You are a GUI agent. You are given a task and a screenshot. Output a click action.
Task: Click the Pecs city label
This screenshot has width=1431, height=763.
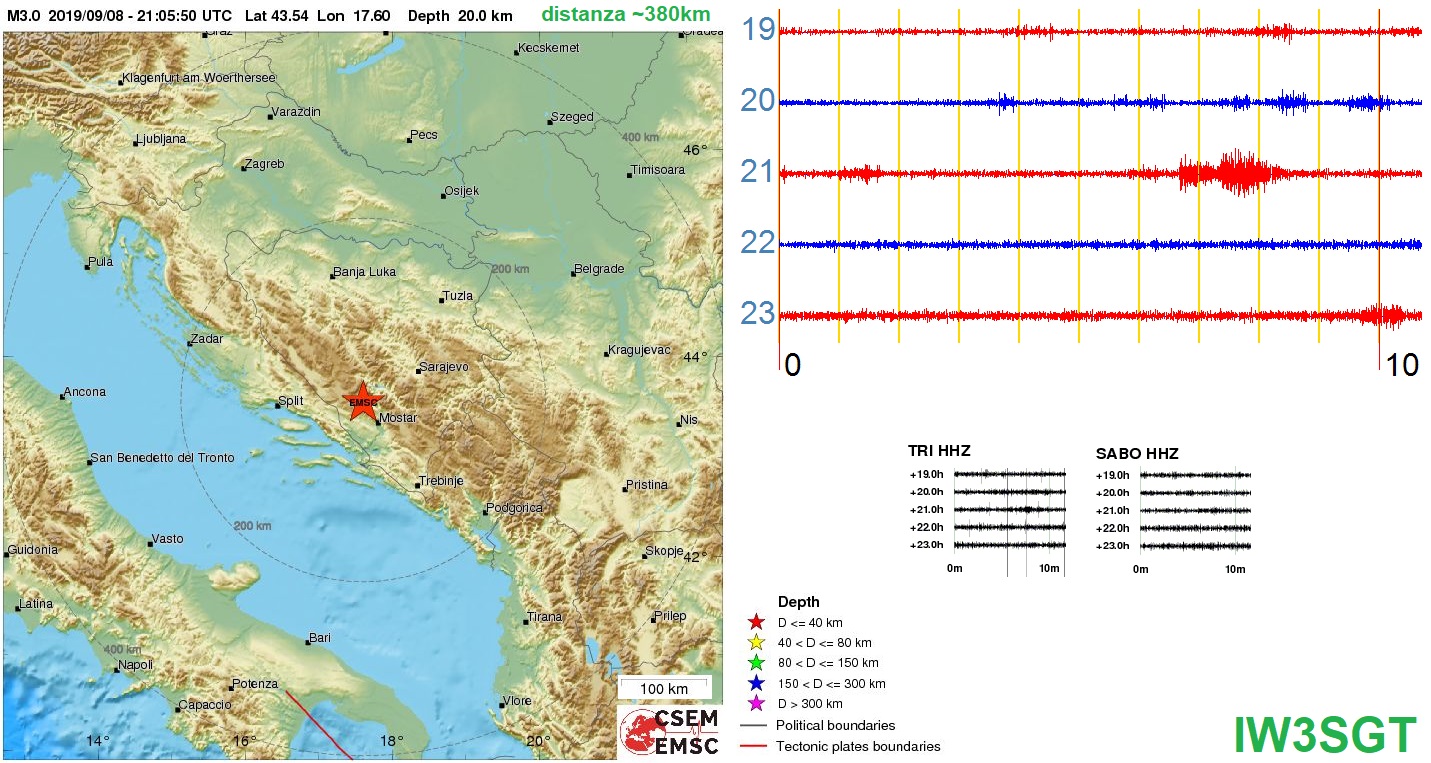pyautogui.click(x=424, y=135)
